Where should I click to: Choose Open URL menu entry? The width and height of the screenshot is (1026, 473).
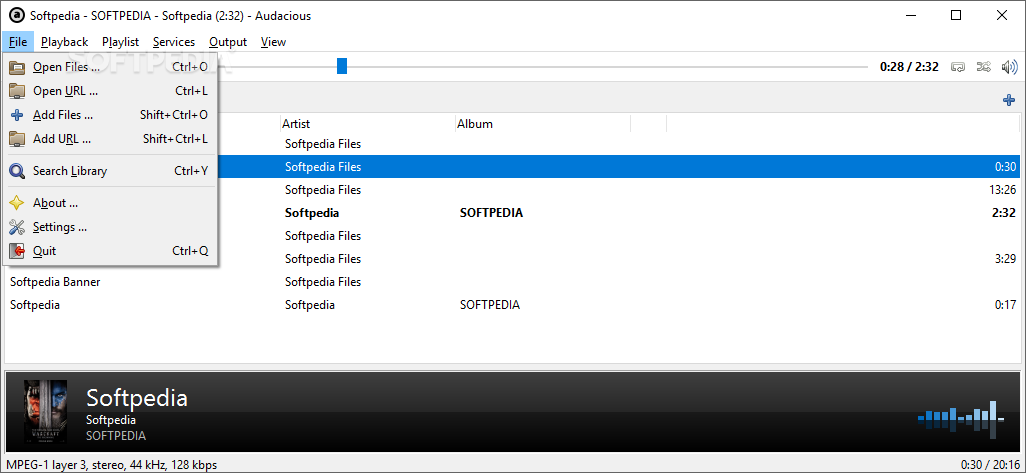point(110,91)
